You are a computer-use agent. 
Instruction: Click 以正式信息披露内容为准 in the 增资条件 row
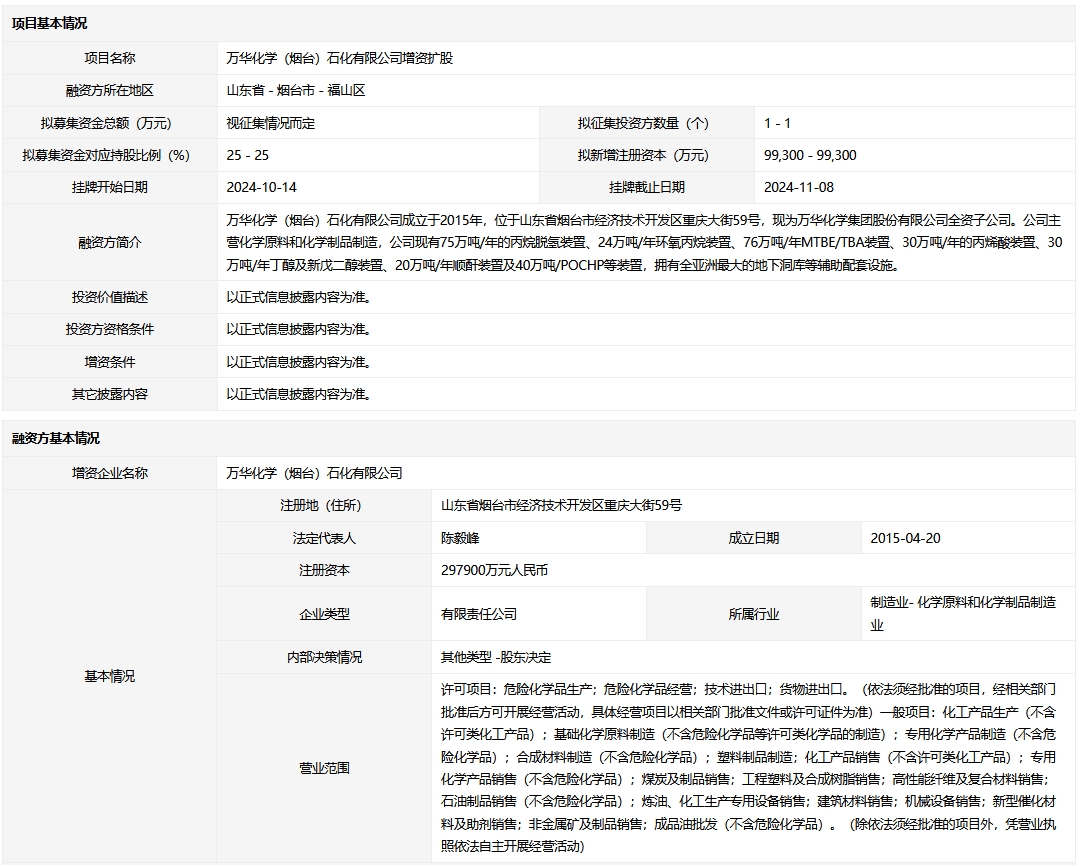point(299,362)
